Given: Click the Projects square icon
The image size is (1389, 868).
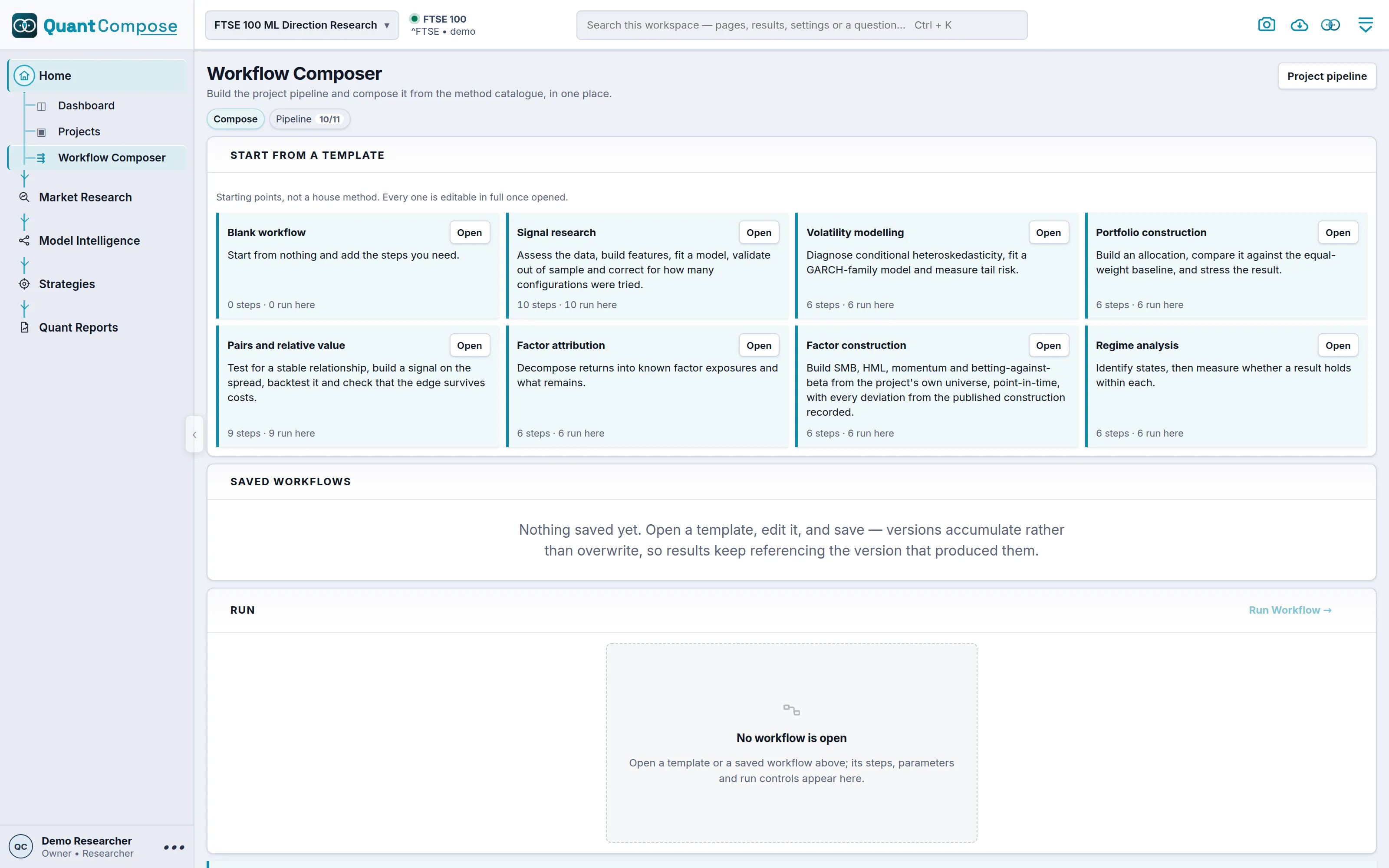Looking at the screenshot, I should click(x=41, y=132).
